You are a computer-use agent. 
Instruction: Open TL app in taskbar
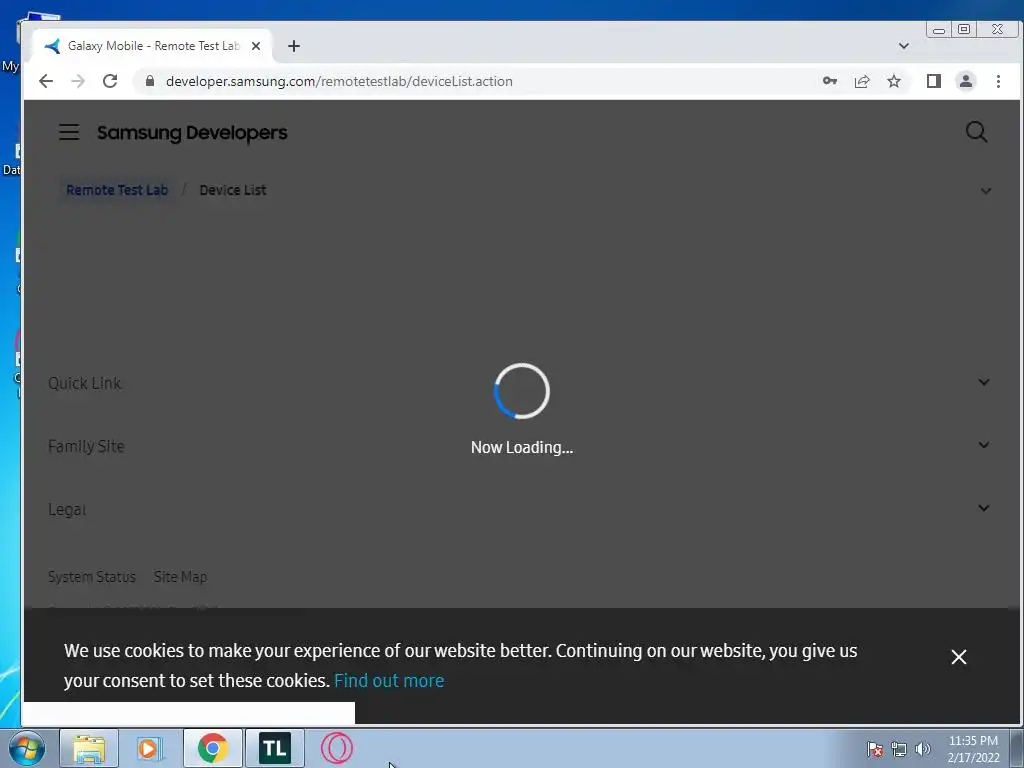pos(274,748)
